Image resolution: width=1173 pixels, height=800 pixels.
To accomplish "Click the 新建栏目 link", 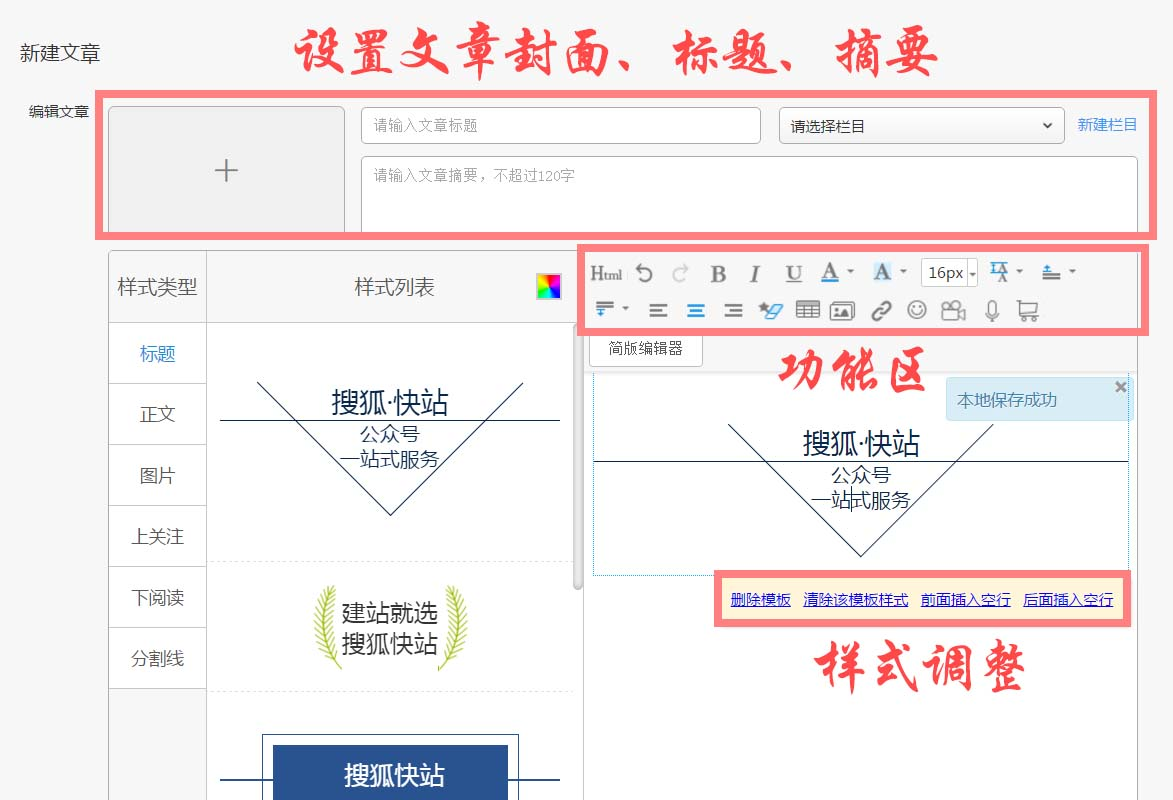I will click(1107, 125).
